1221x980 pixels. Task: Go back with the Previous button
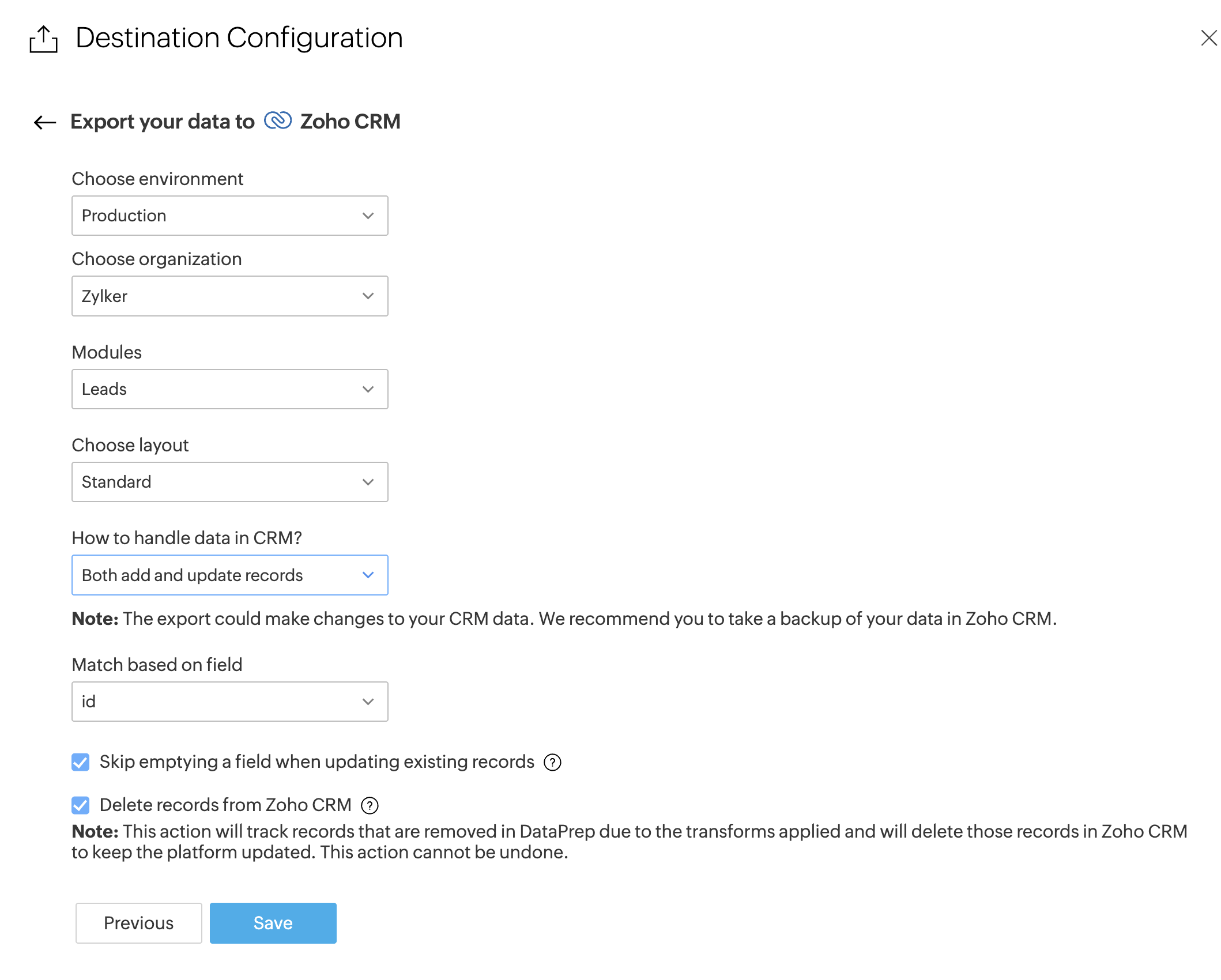click(x=138, y=923)
